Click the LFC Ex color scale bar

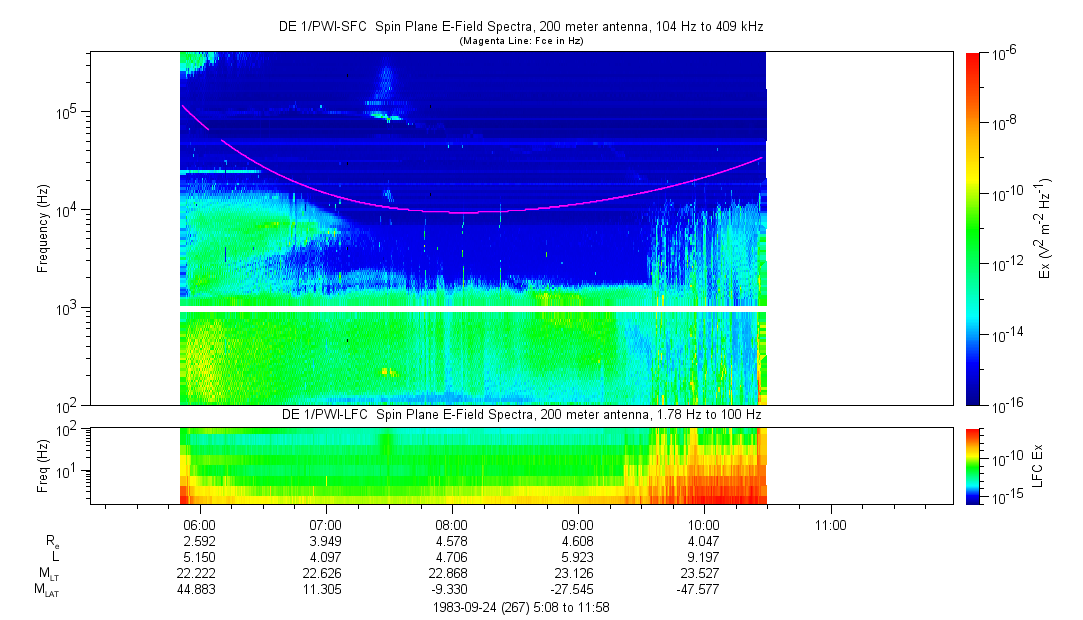coord(973,466)
